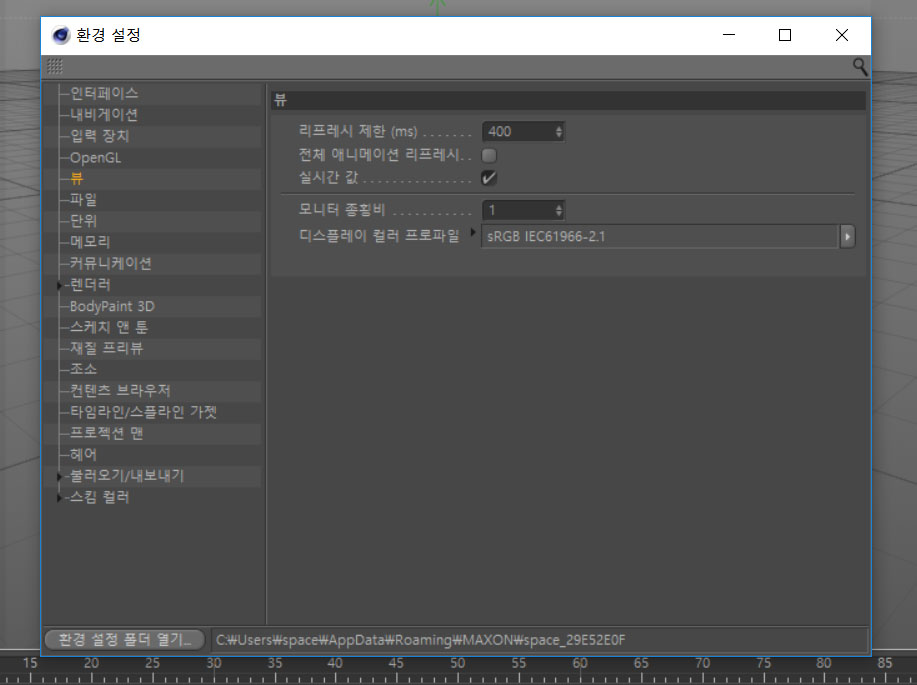Open 환경 설정 폴더 열기 button
This screenshot has width=917, height=685.
coord(125,640)
